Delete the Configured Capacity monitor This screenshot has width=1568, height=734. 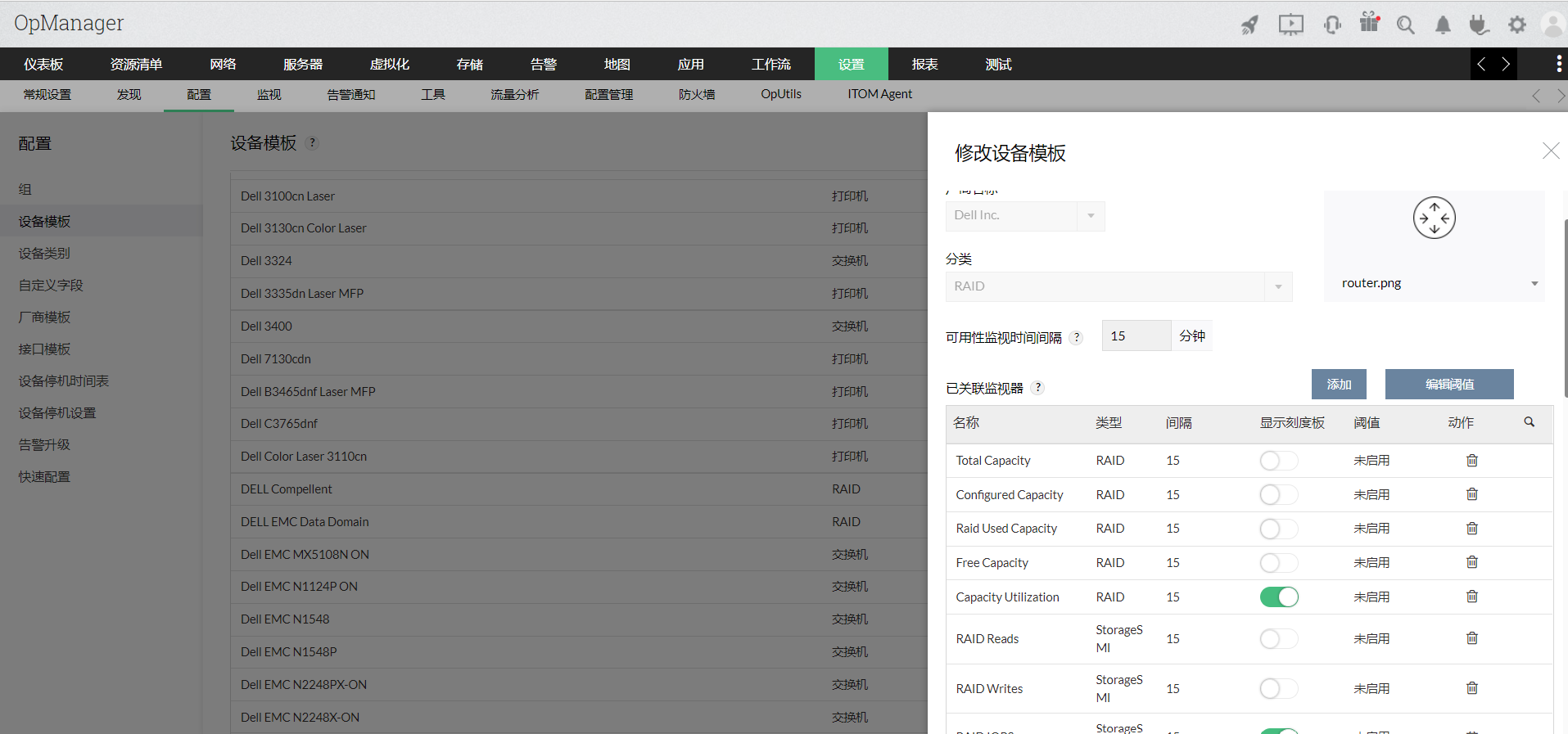coord(1472,494)
